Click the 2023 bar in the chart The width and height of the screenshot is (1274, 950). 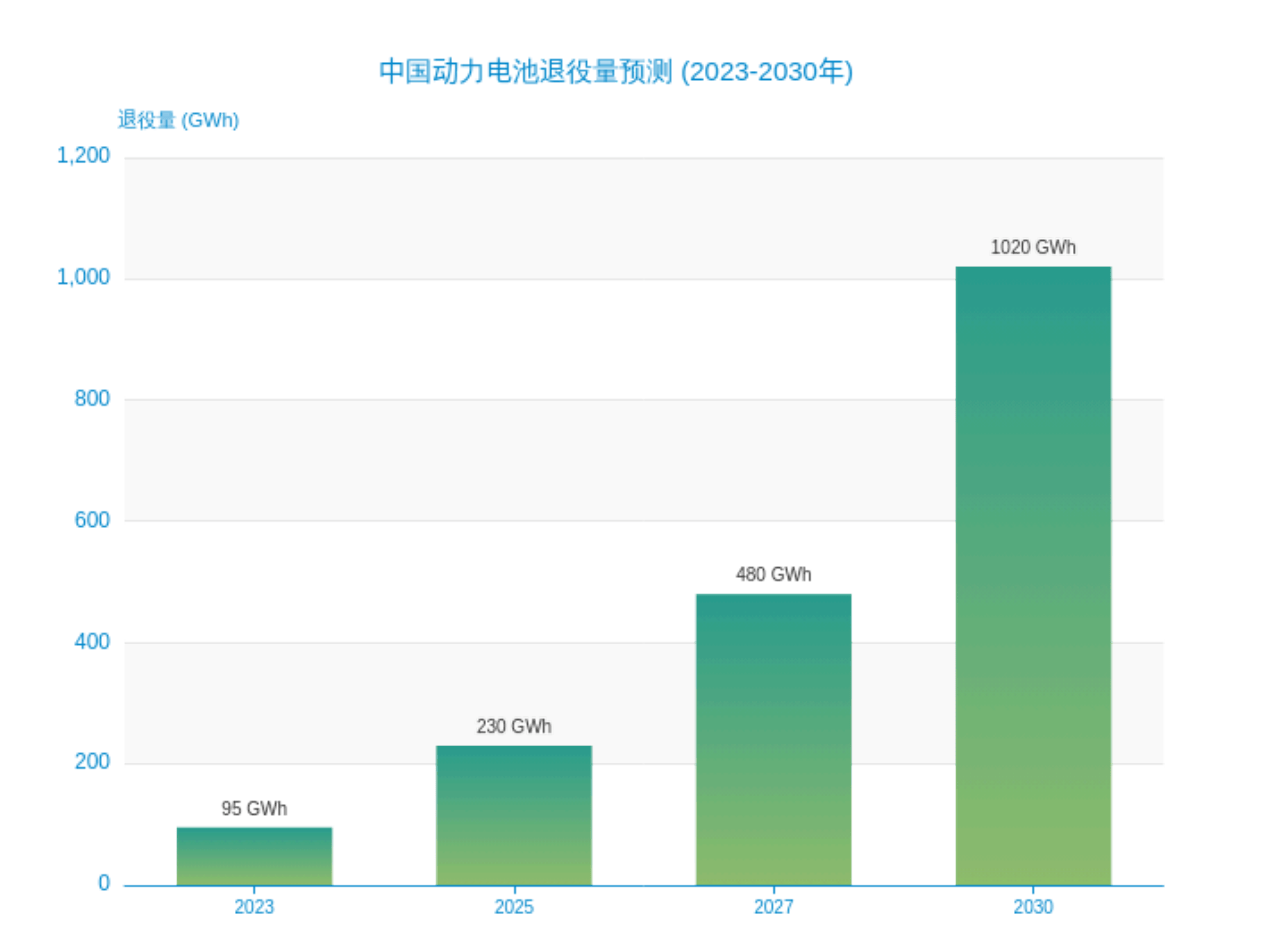click(x=254, y=856)
